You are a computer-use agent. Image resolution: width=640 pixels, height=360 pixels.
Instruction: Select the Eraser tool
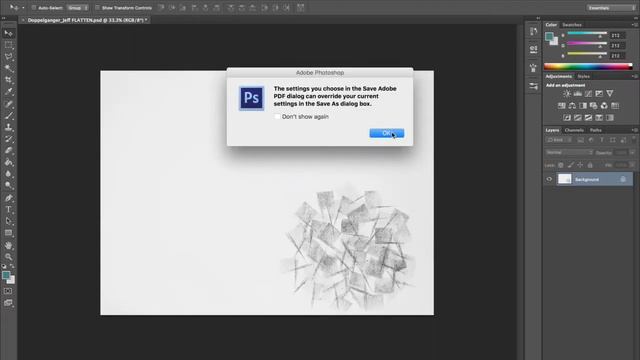[9, 151]
